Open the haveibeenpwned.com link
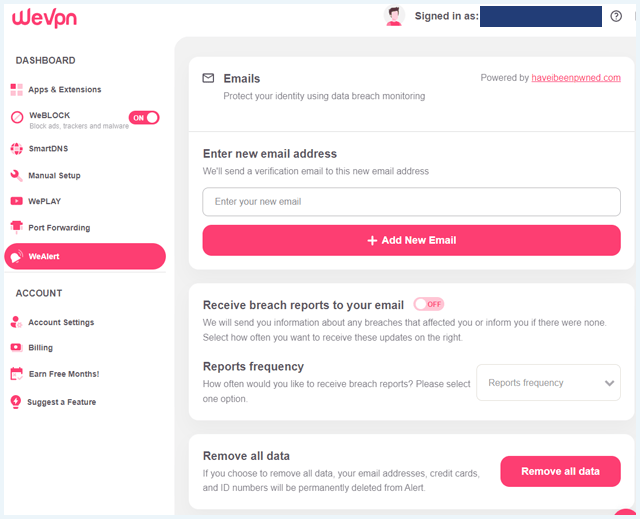Screen dimensions: 640x519 tap(576, 78)
